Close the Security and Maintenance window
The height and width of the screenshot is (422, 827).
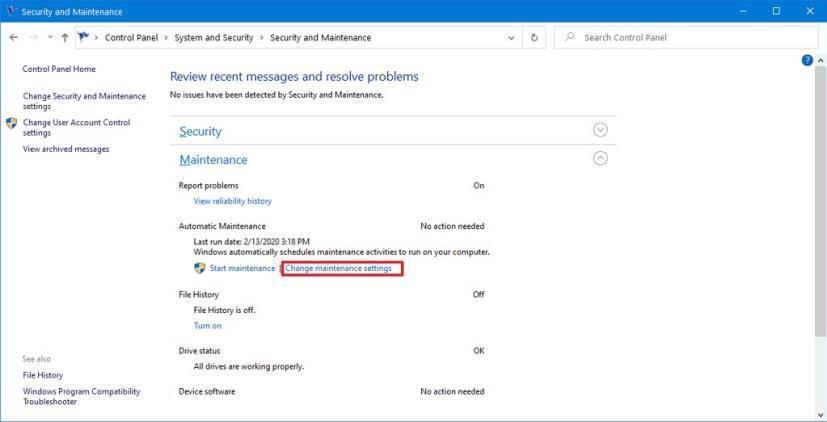810,11
